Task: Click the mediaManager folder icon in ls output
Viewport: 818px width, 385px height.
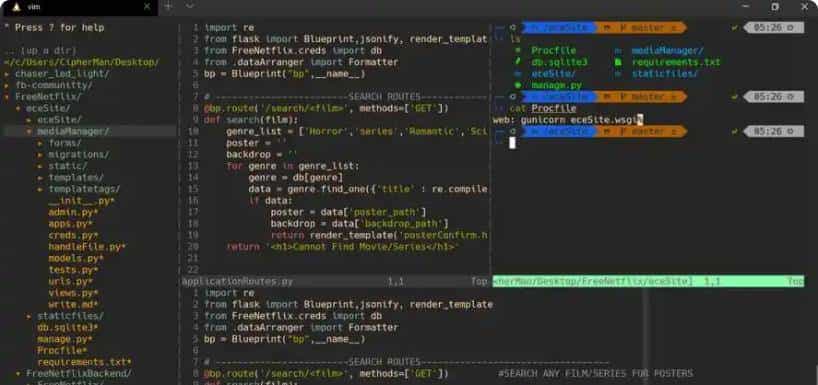Action: click(x=618, y=51)
